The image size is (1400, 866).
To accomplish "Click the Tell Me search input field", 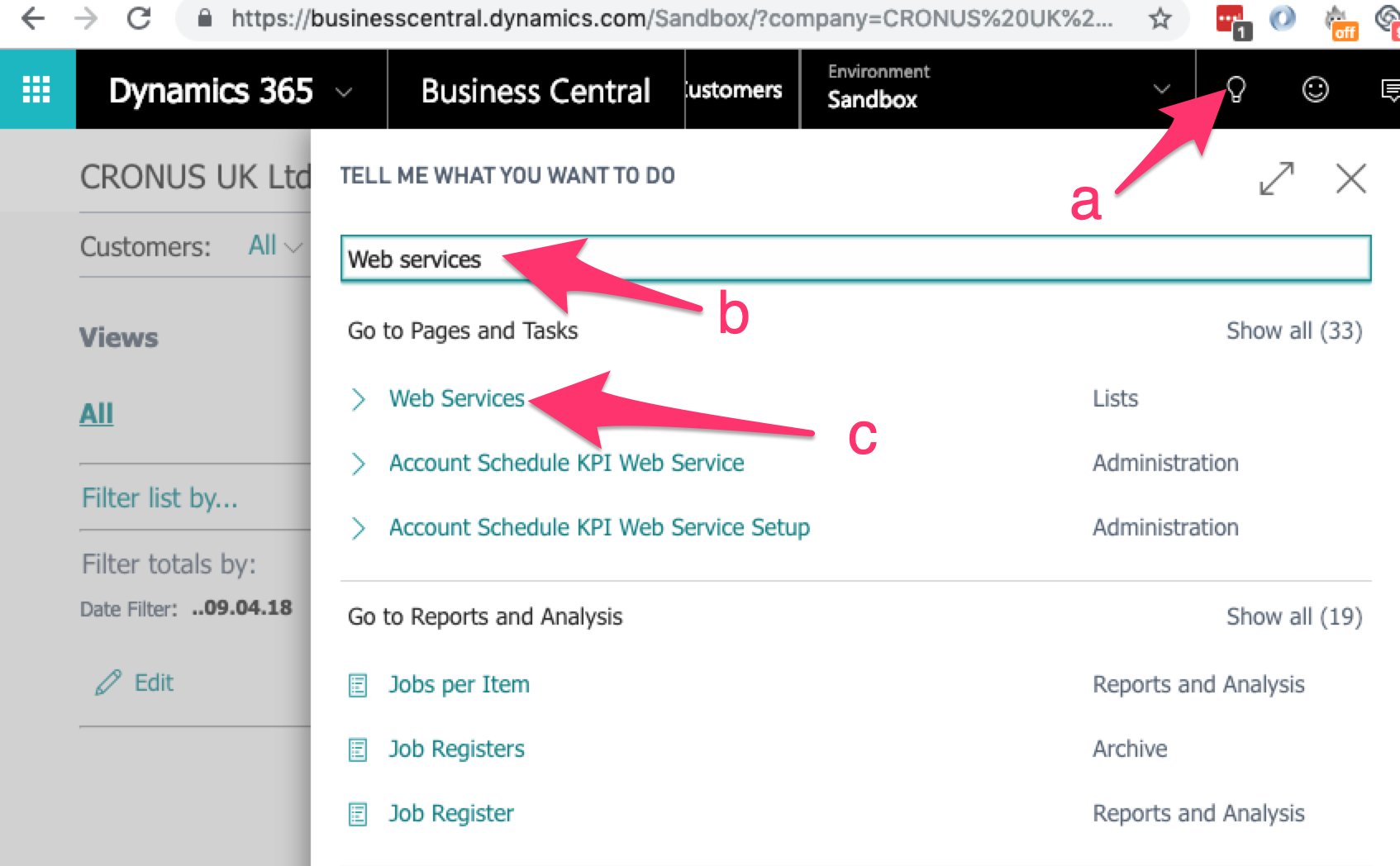I will (x=856, y=259).
